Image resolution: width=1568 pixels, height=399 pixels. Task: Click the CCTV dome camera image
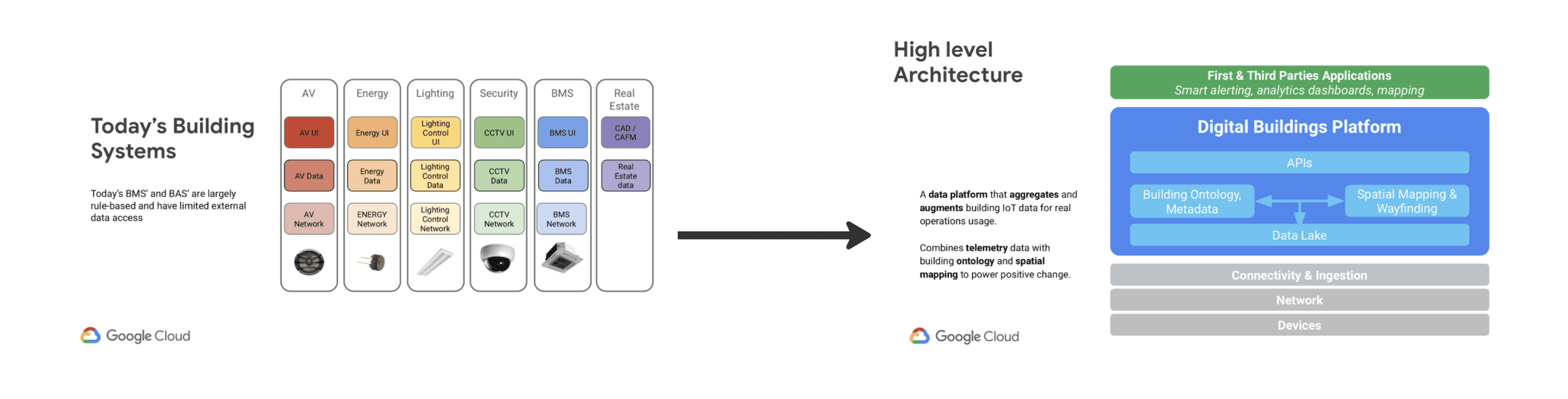click(x=498, y=258)
